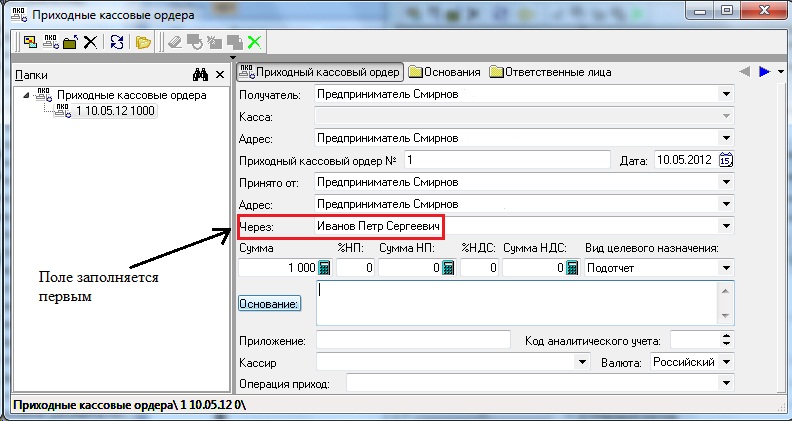Open the Адрес dropdown below Касса
Viewport: 792px width, 421px height.
pos(726,138)
